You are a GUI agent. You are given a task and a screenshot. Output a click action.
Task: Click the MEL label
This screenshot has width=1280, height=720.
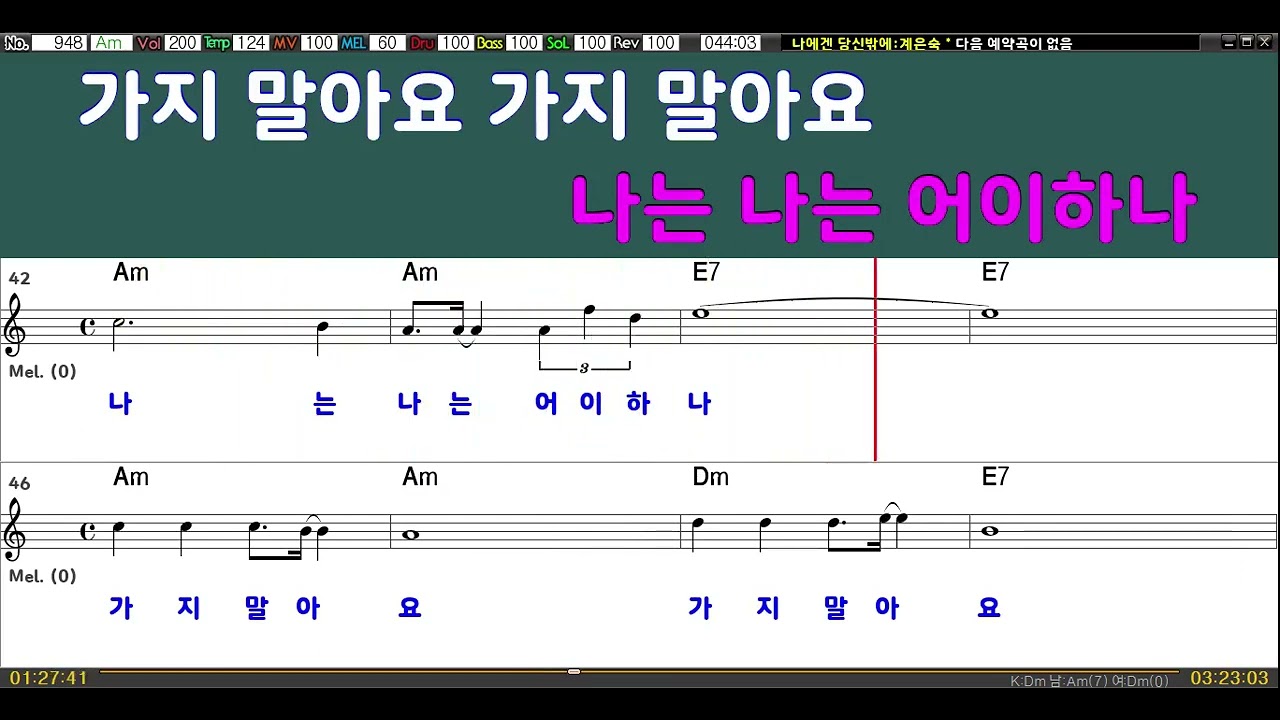353,43
